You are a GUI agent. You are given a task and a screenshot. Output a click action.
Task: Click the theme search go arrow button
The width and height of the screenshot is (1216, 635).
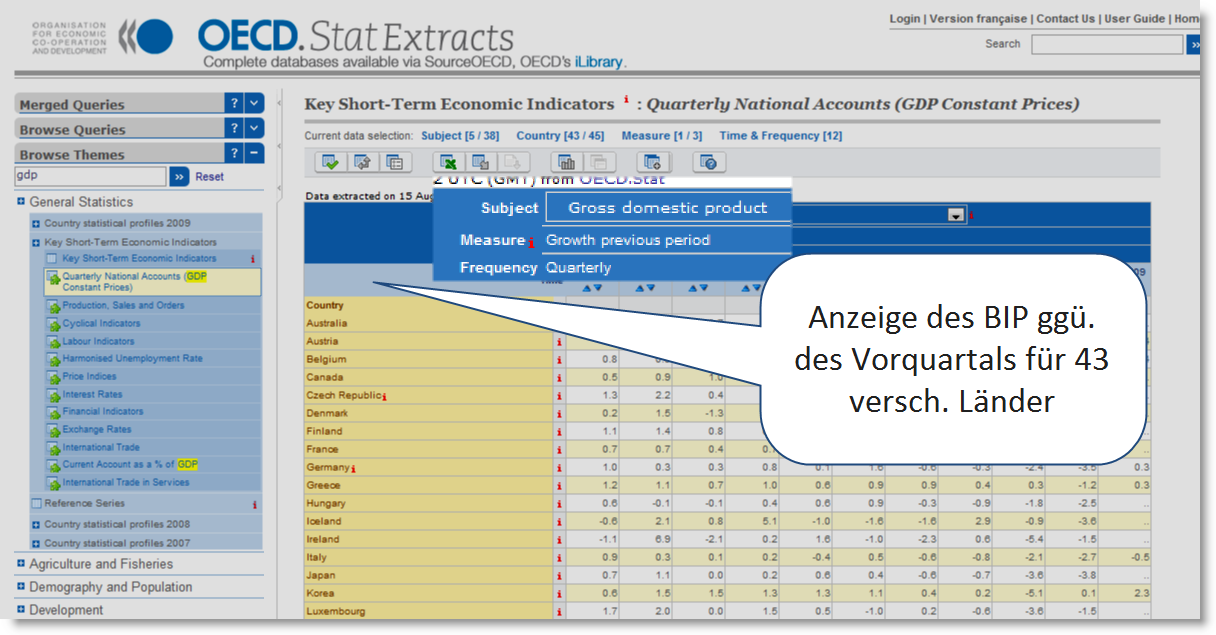point(179,177)
